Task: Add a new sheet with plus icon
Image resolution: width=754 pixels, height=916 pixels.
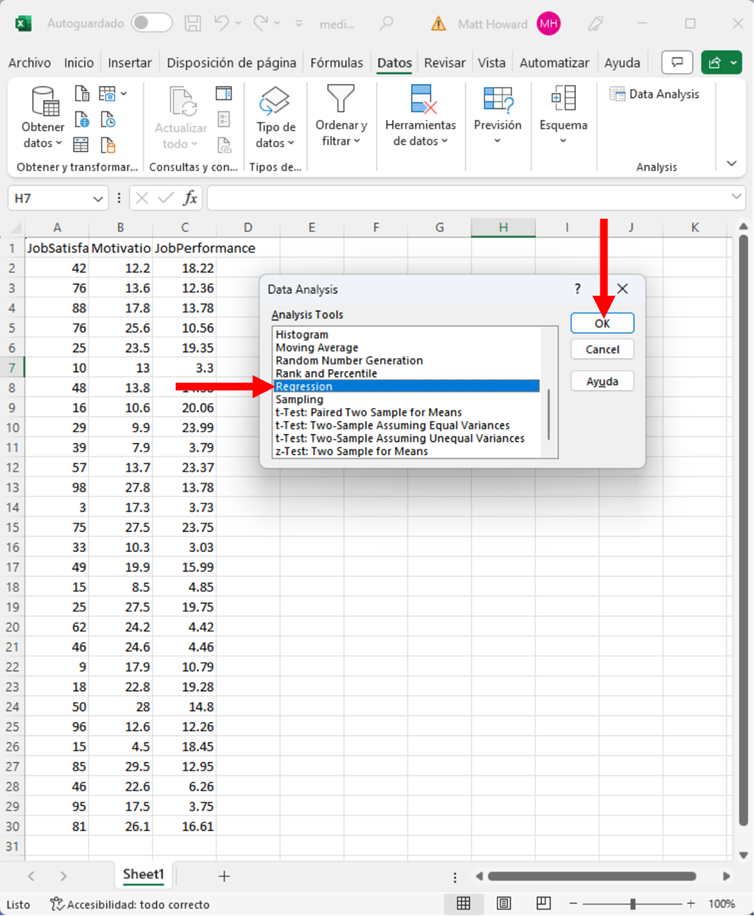Action: (x=224, y=876)
